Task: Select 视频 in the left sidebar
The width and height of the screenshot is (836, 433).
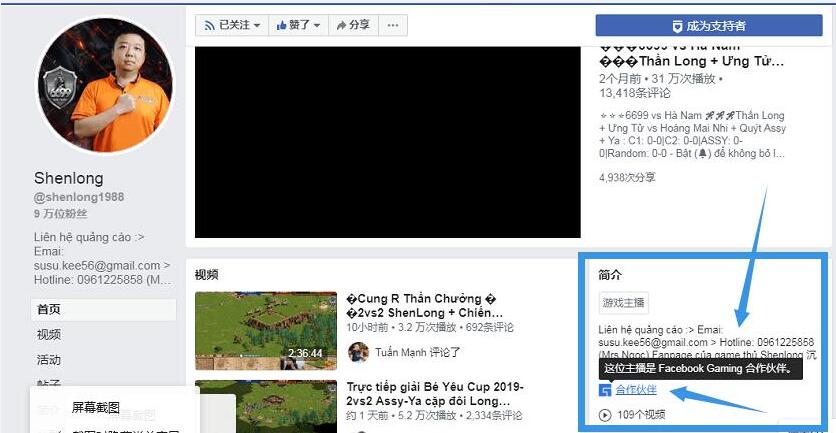Action: coord(49,334)
